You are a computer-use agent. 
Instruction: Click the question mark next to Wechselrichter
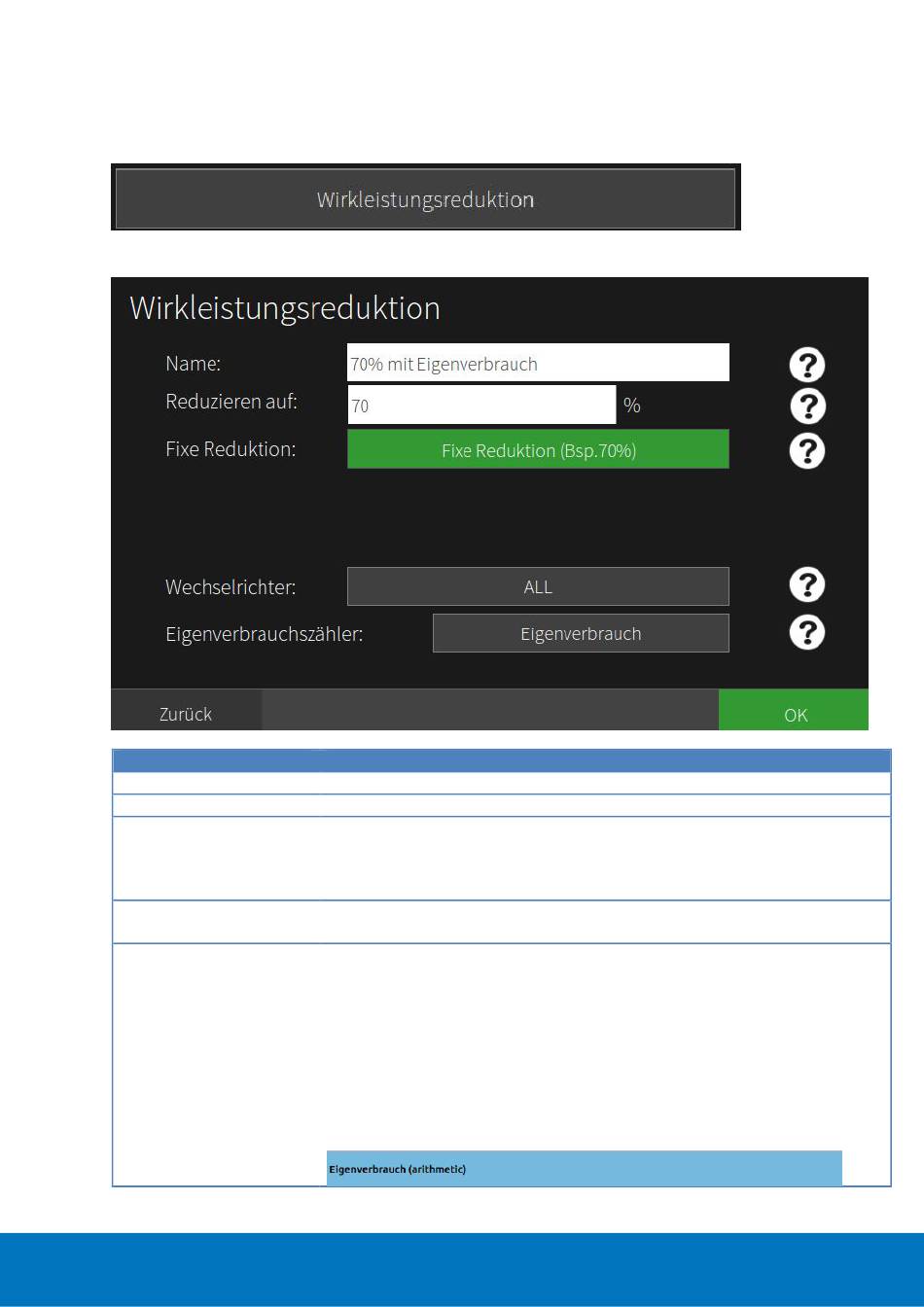pos(806,585)
